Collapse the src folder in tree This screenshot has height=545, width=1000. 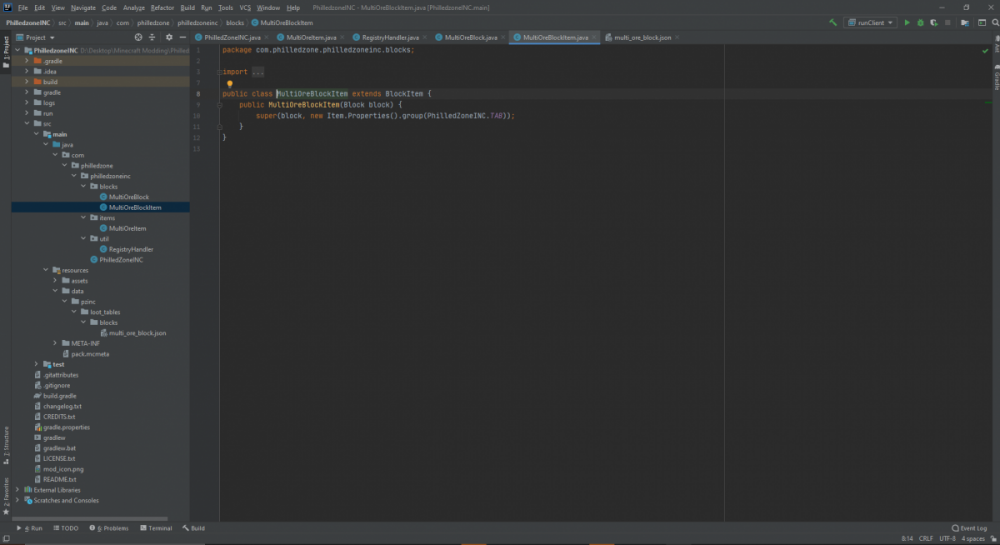pyautogui.click(x=27, y=124)
